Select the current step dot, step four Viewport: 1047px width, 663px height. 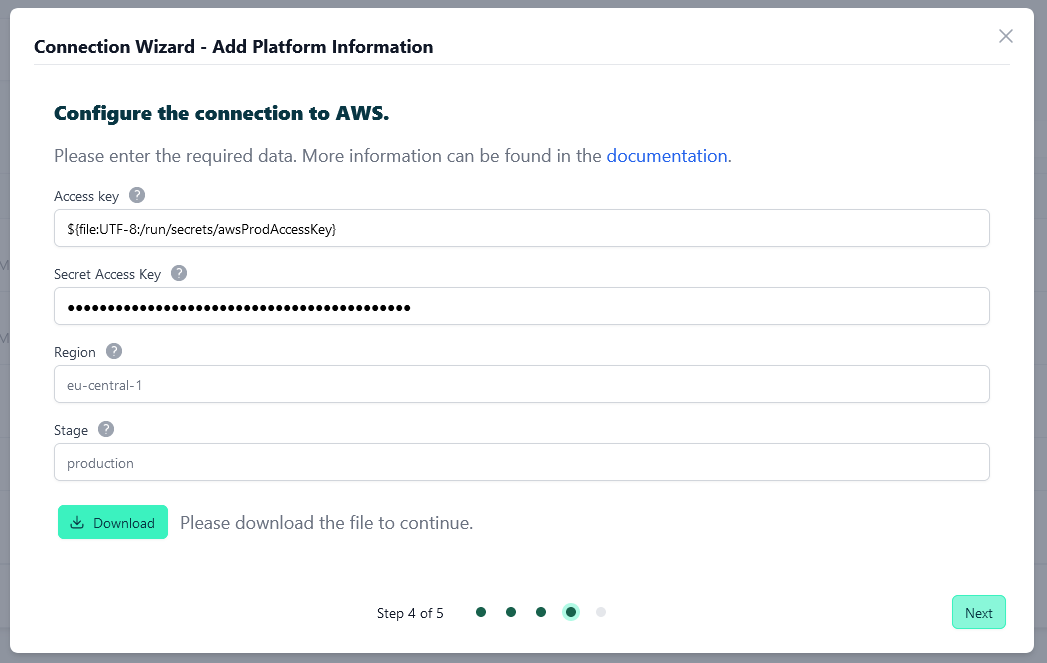(571, 610)
